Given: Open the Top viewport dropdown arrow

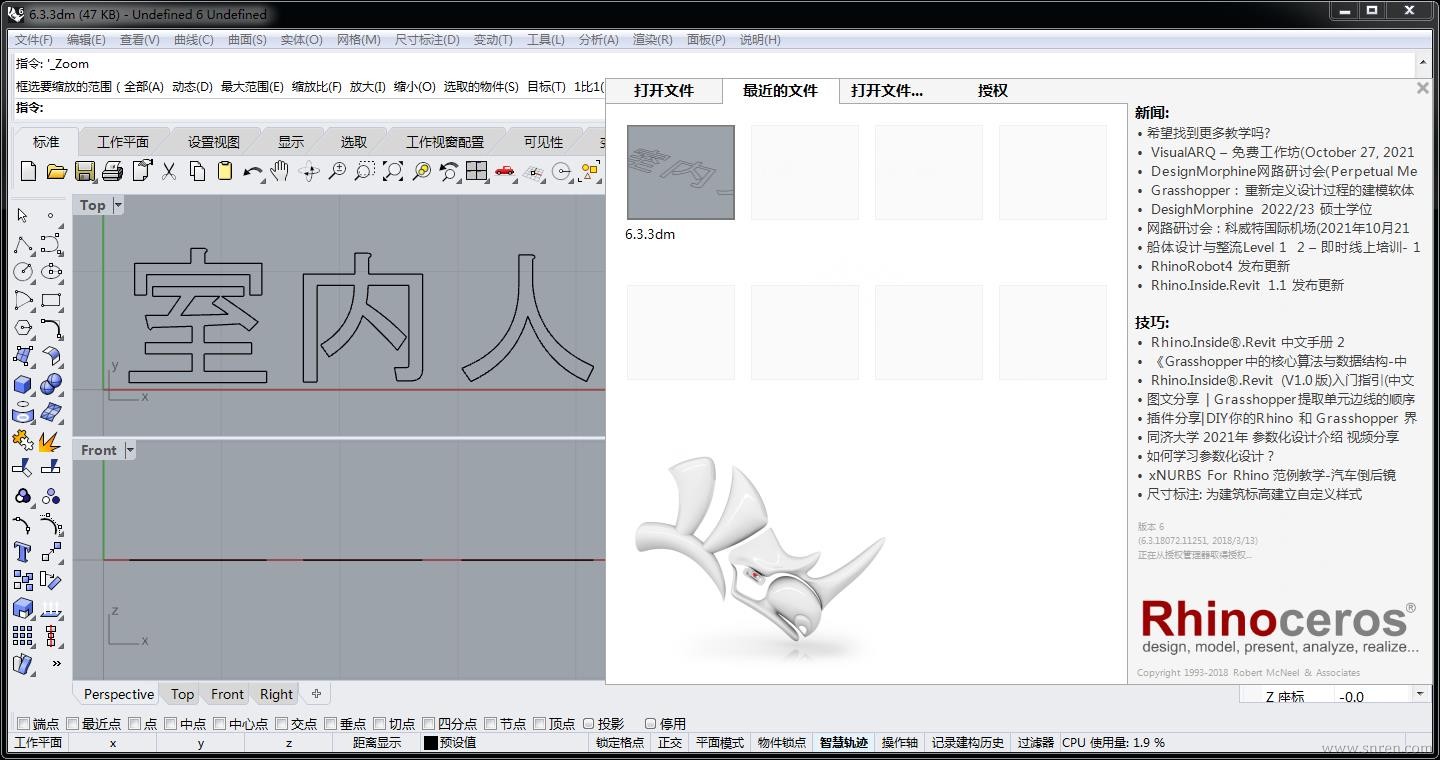Looking at the screenshot, I should [118, 205].
